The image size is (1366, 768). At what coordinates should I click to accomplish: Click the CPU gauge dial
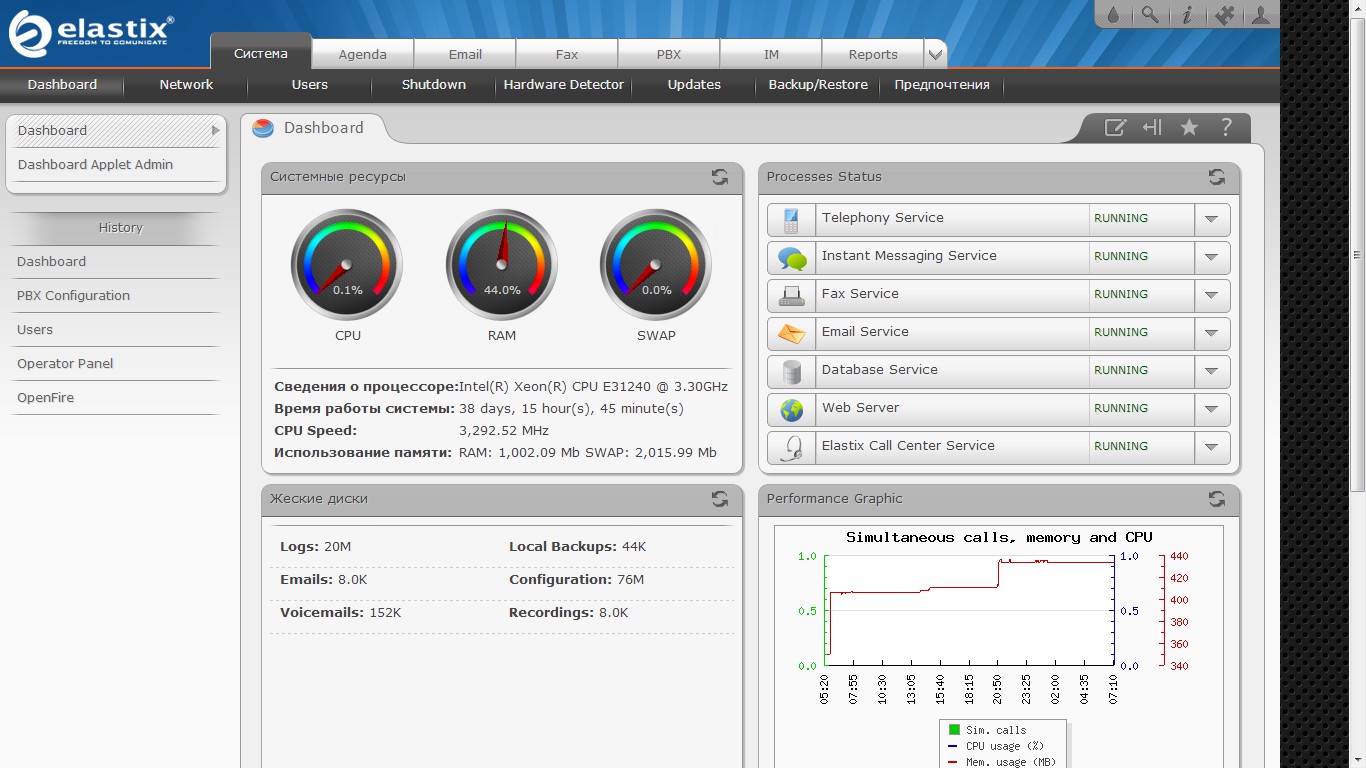click(347, 265)
